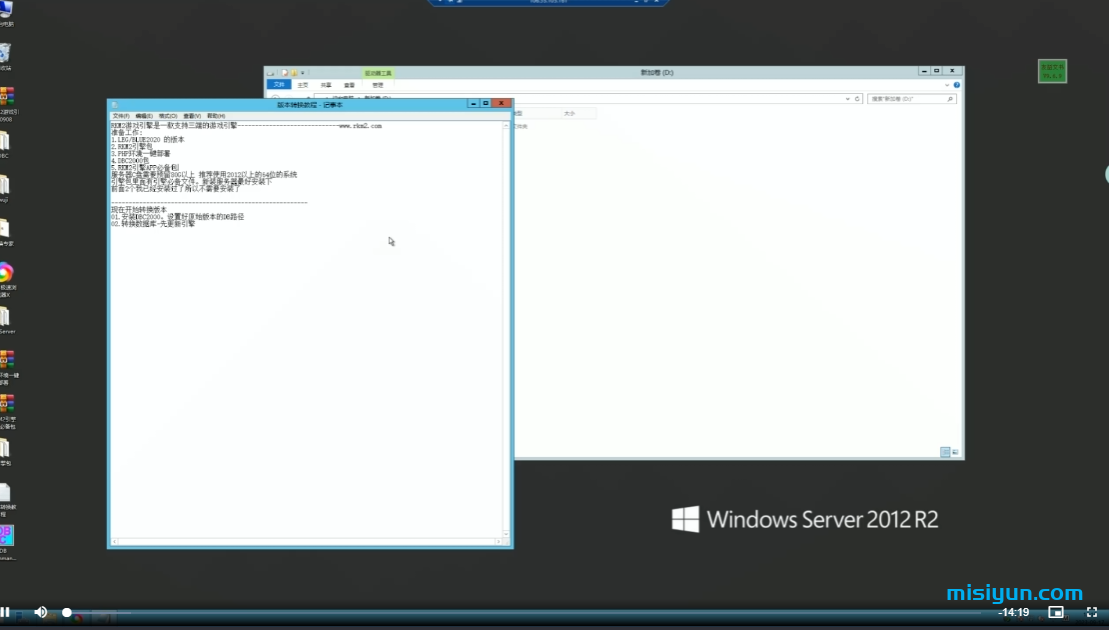The width and height of the screenshot is (1109, 630).
Task: Pause the video with the pause button
Action: 5,612
